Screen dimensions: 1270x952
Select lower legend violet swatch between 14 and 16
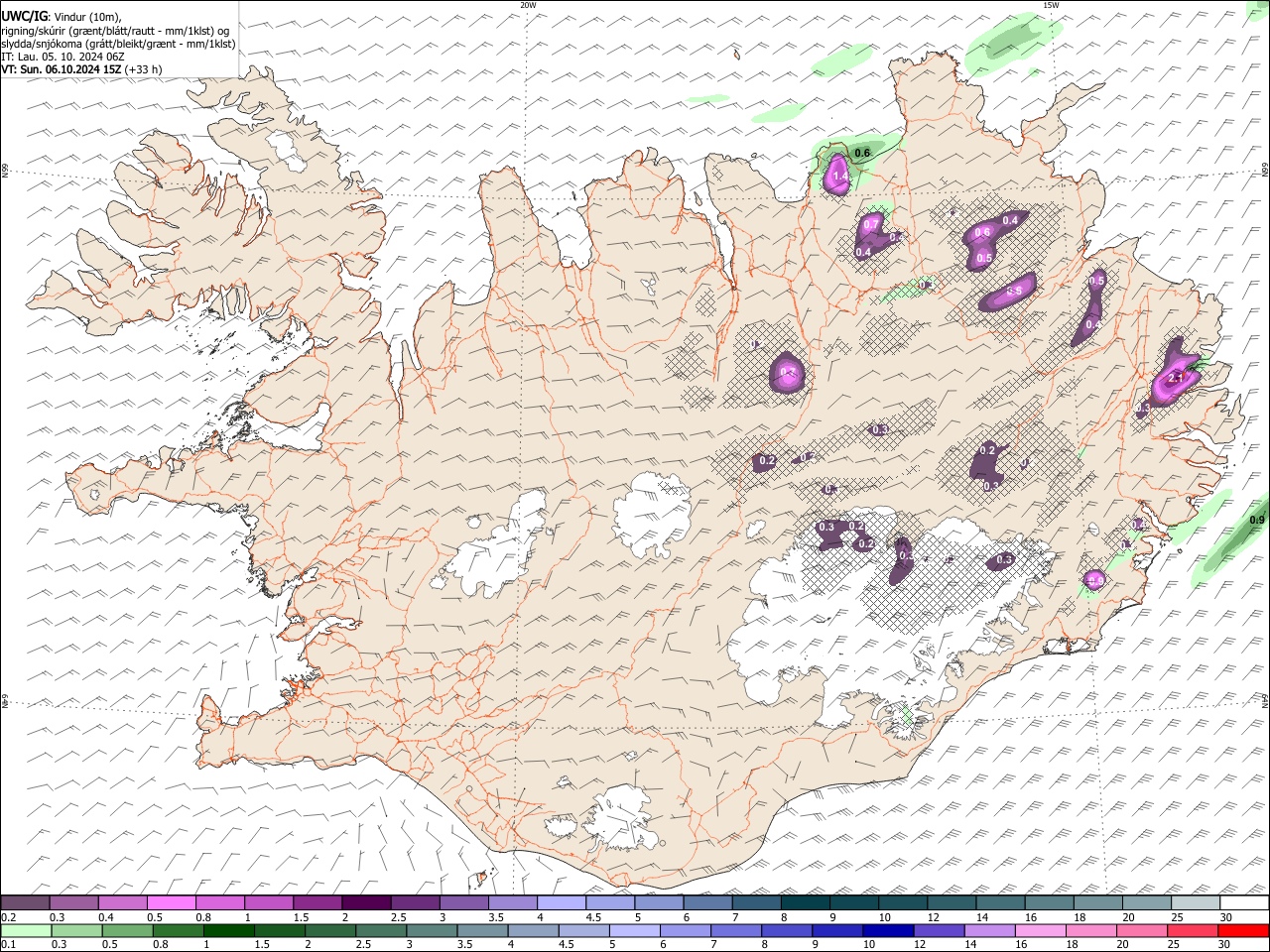coord(988,930)
